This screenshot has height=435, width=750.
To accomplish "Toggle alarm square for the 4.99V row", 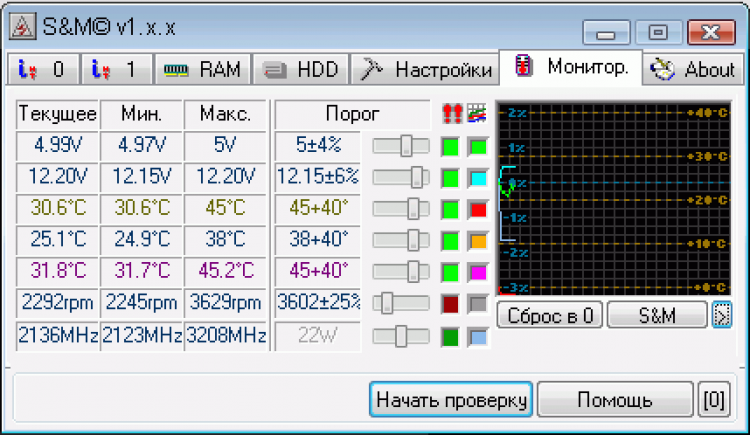I will click(x=451, y=147).
